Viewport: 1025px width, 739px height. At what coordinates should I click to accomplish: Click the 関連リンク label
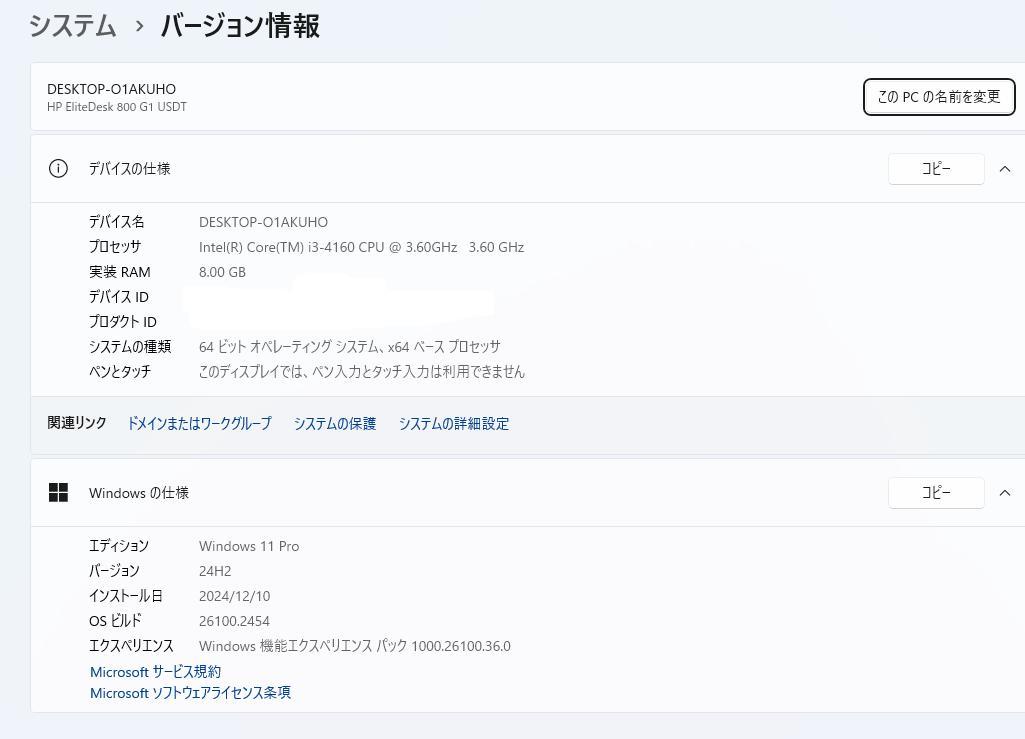point(76,423)
